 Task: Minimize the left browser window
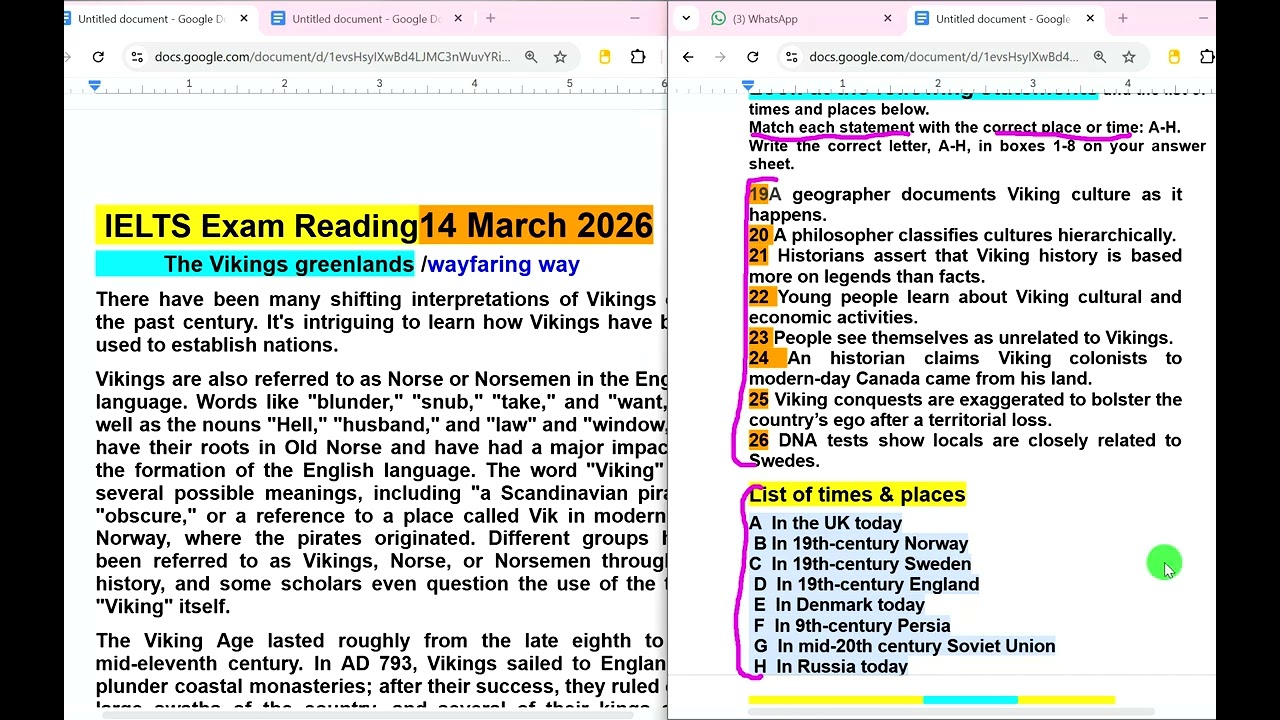point(634,18)
